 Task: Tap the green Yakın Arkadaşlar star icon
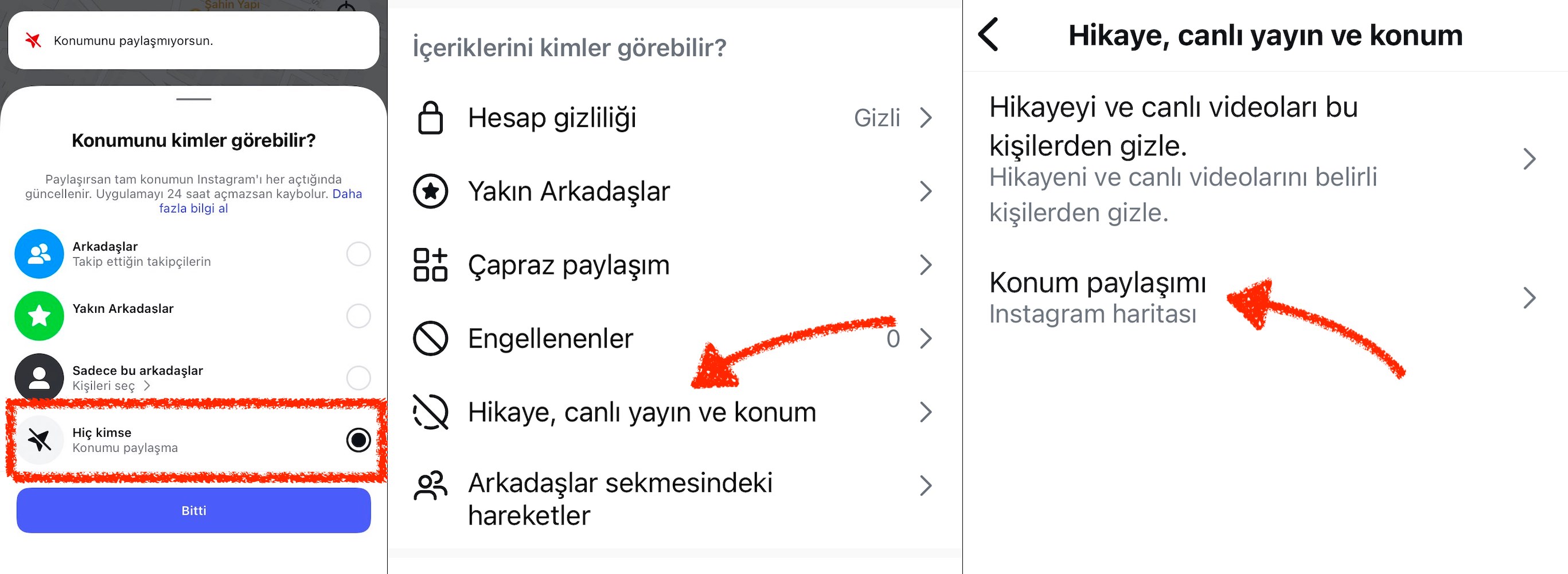(39, 316)
